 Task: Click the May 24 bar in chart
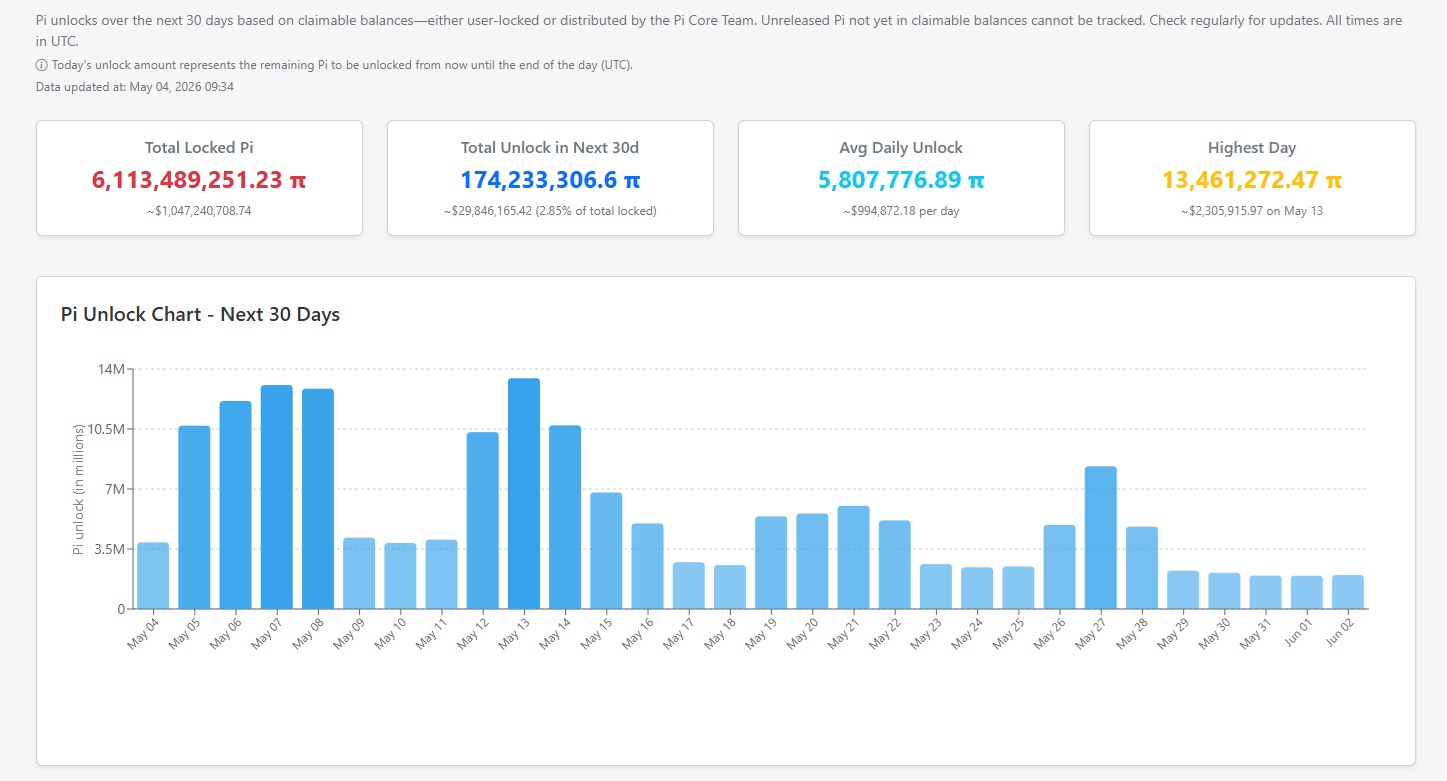pyautogui.click(x=977, y=588)
